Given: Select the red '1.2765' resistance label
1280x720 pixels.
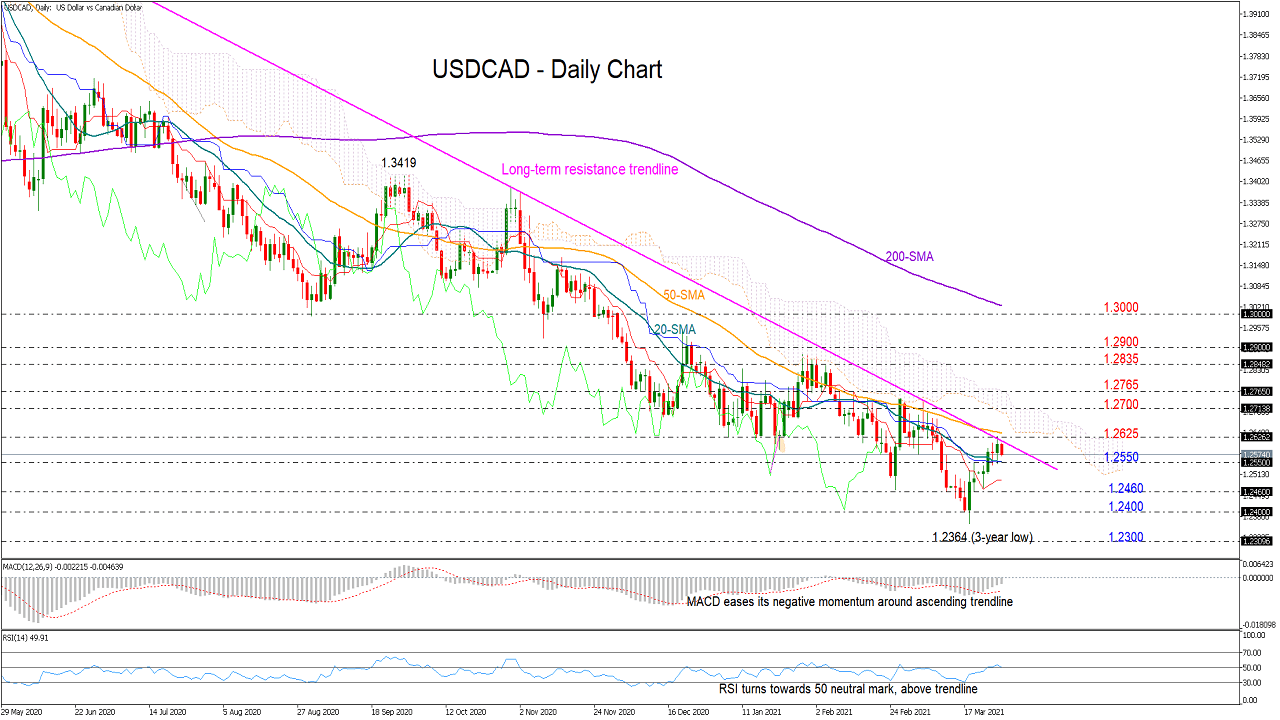Looking at the screenshot, I should tap(1122, 385).
